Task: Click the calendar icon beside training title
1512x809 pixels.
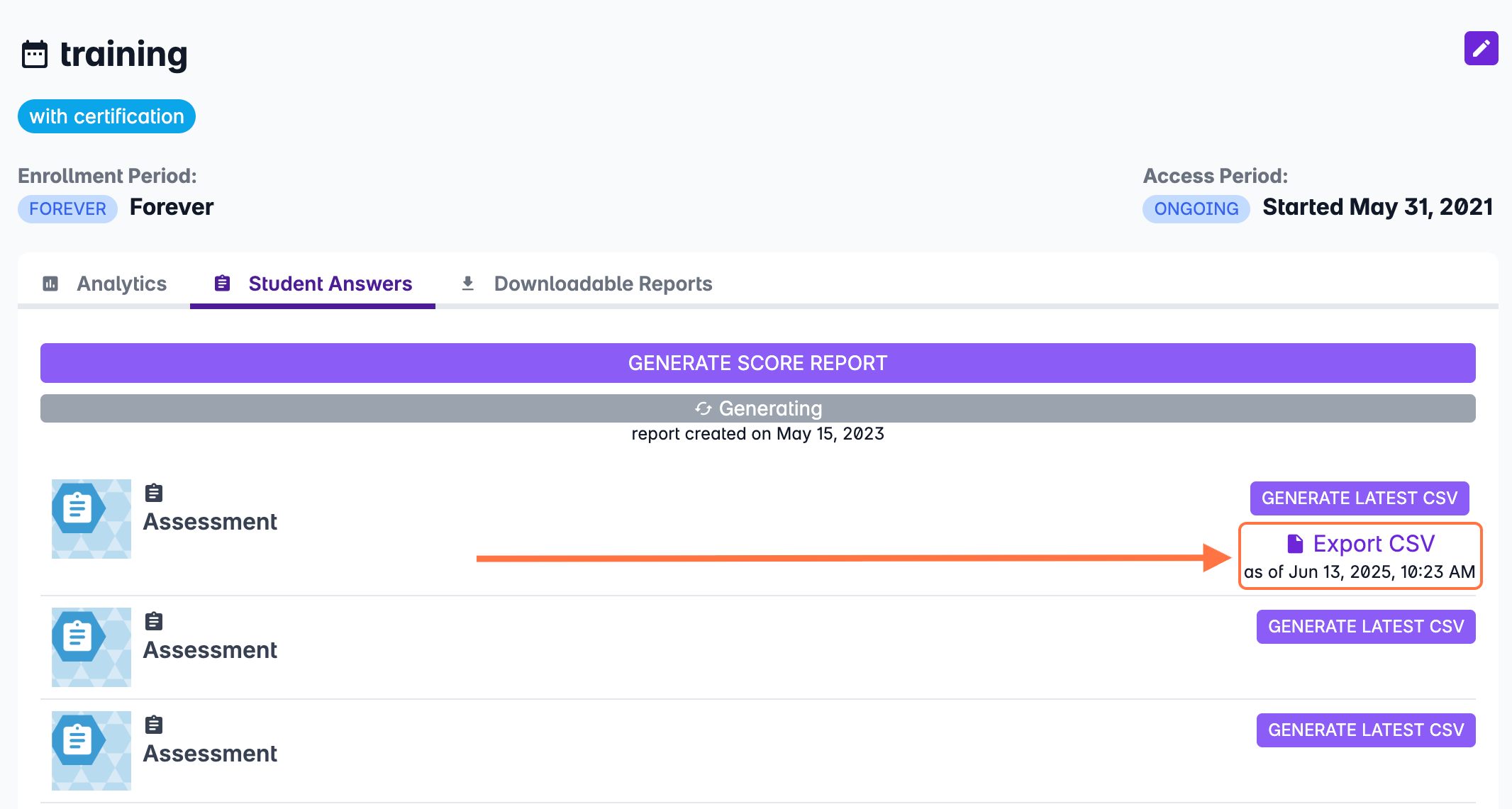Action: (x=35, y=55)
